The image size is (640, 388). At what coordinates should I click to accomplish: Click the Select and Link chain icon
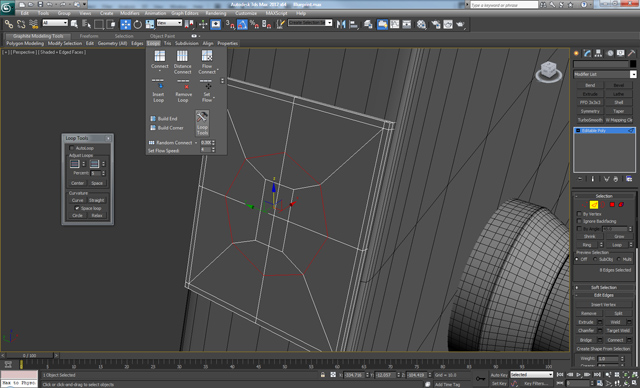coord(8,24)
